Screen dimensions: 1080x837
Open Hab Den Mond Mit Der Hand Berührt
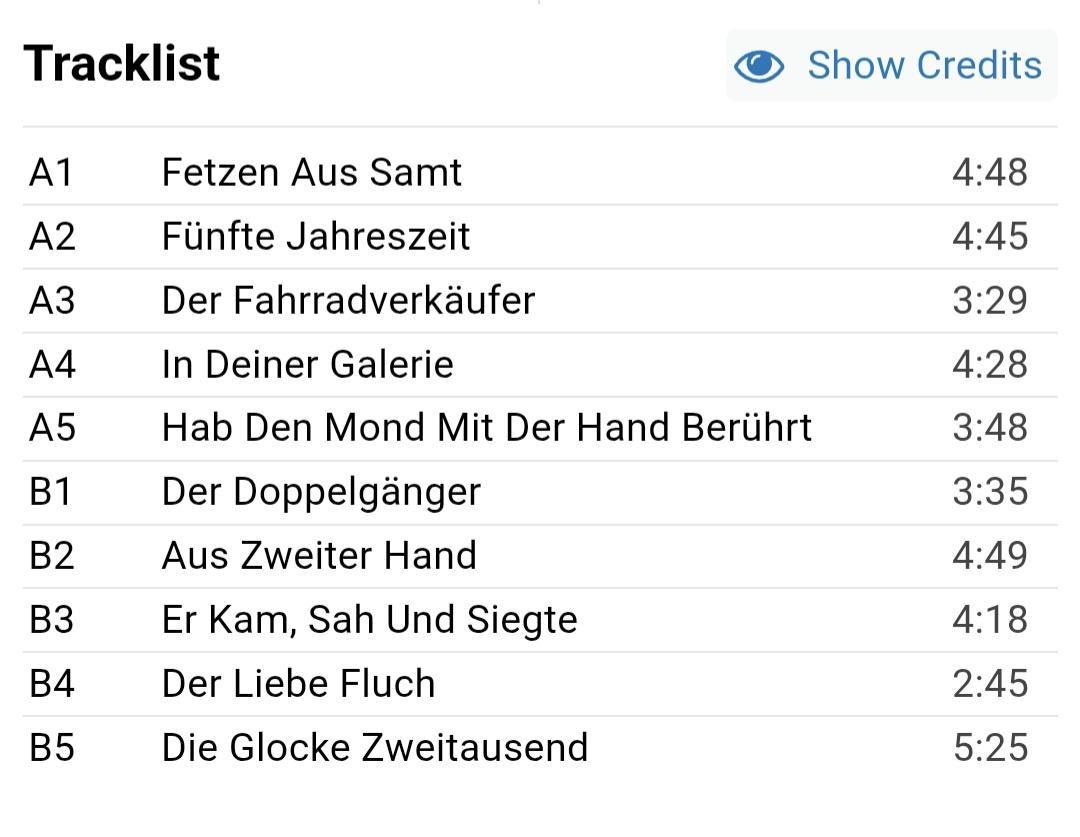486,428
